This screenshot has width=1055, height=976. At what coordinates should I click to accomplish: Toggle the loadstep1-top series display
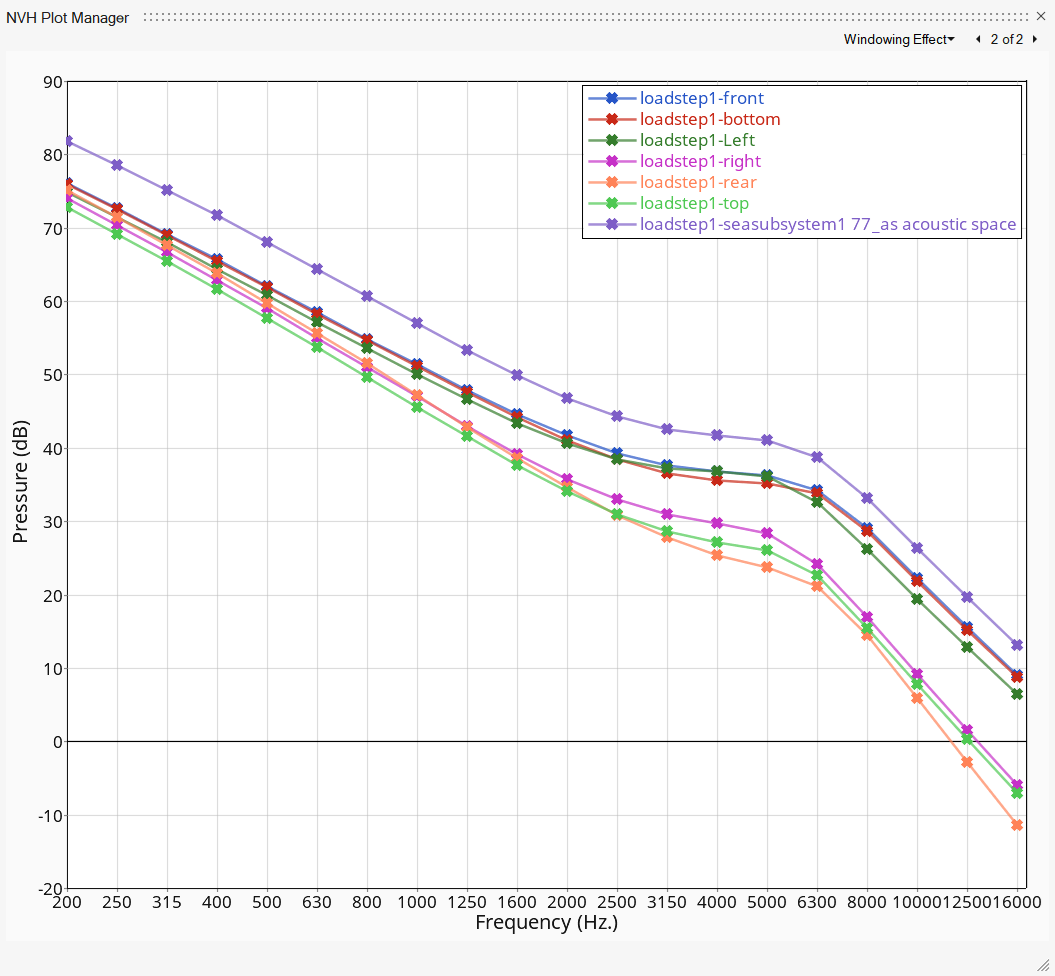[x=692, y=203]
